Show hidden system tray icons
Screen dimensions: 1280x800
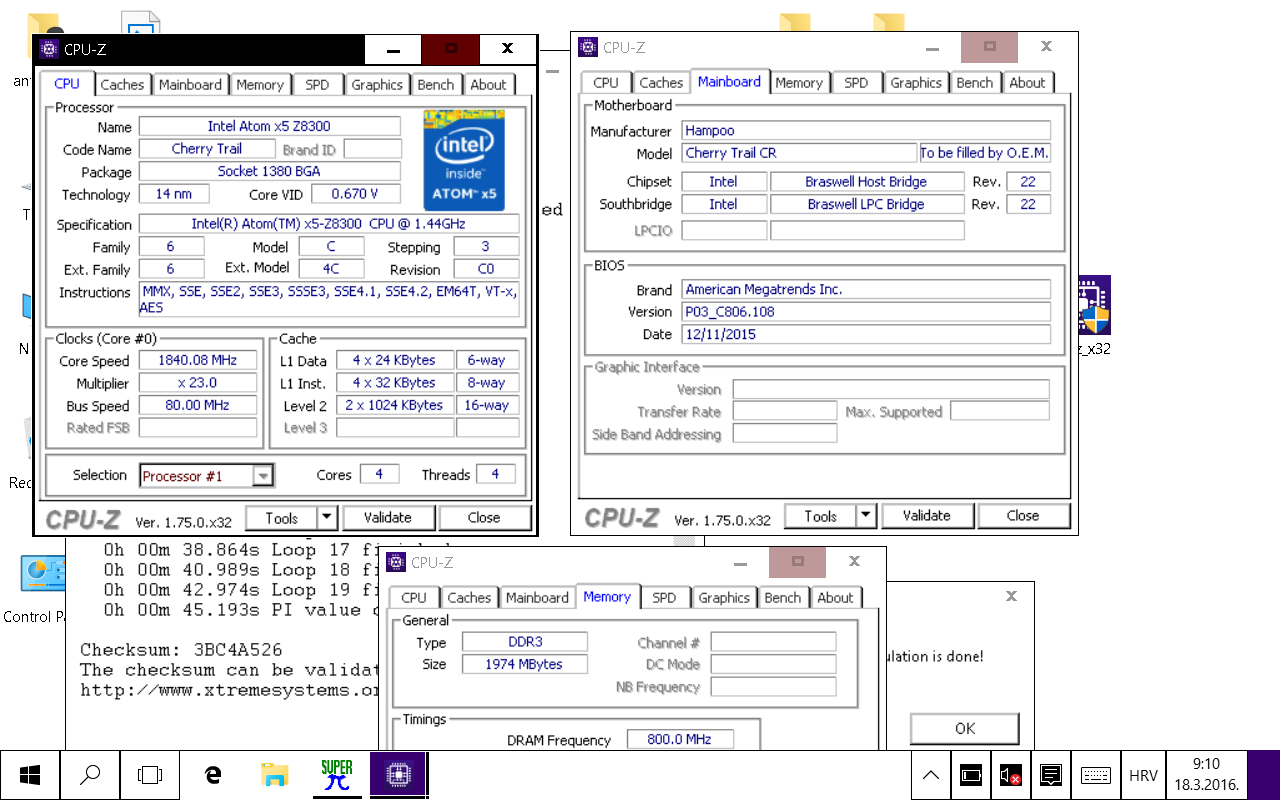930,775
